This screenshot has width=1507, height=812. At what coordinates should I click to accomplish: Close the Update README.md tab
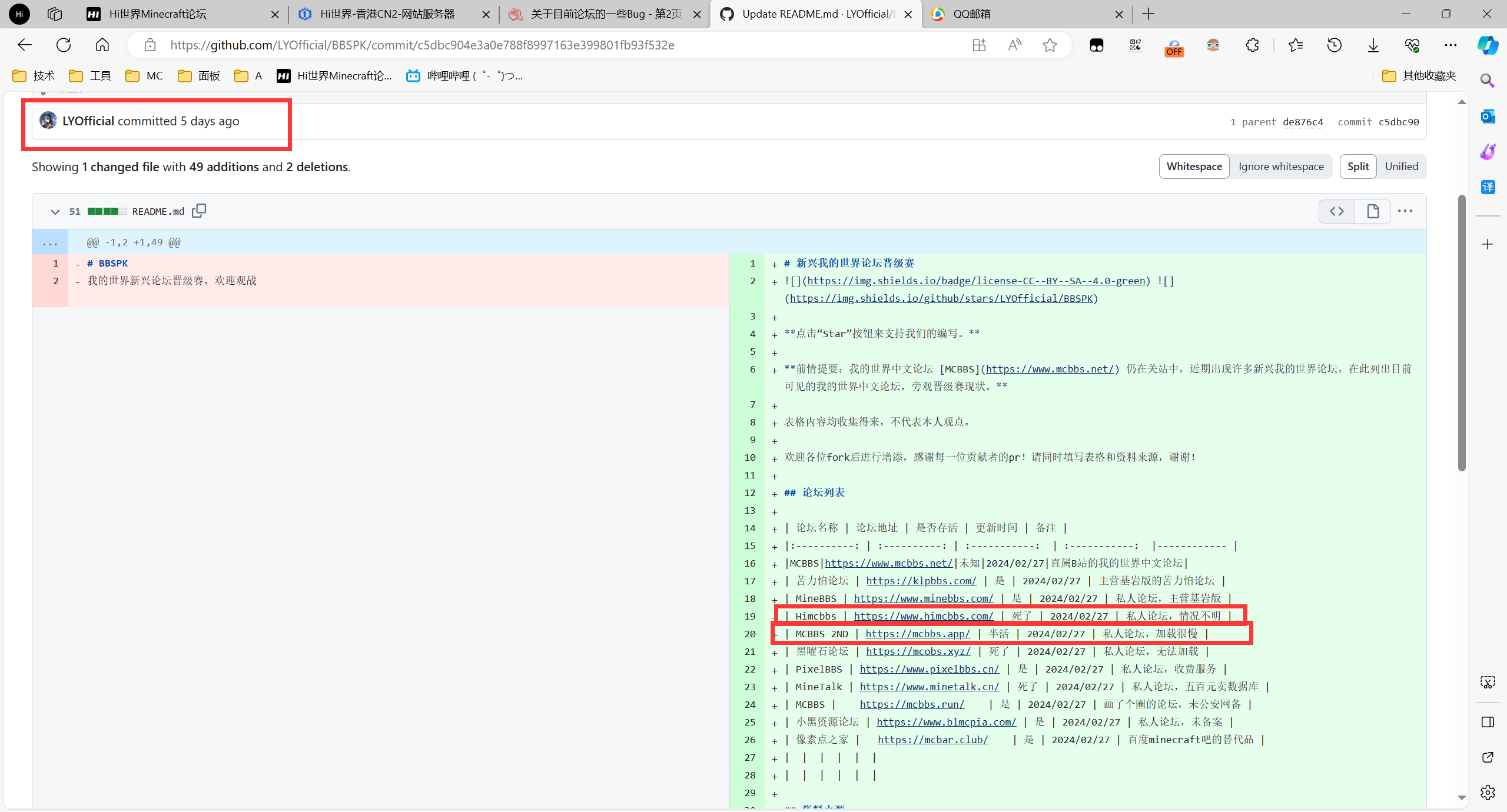coord(908,15)
